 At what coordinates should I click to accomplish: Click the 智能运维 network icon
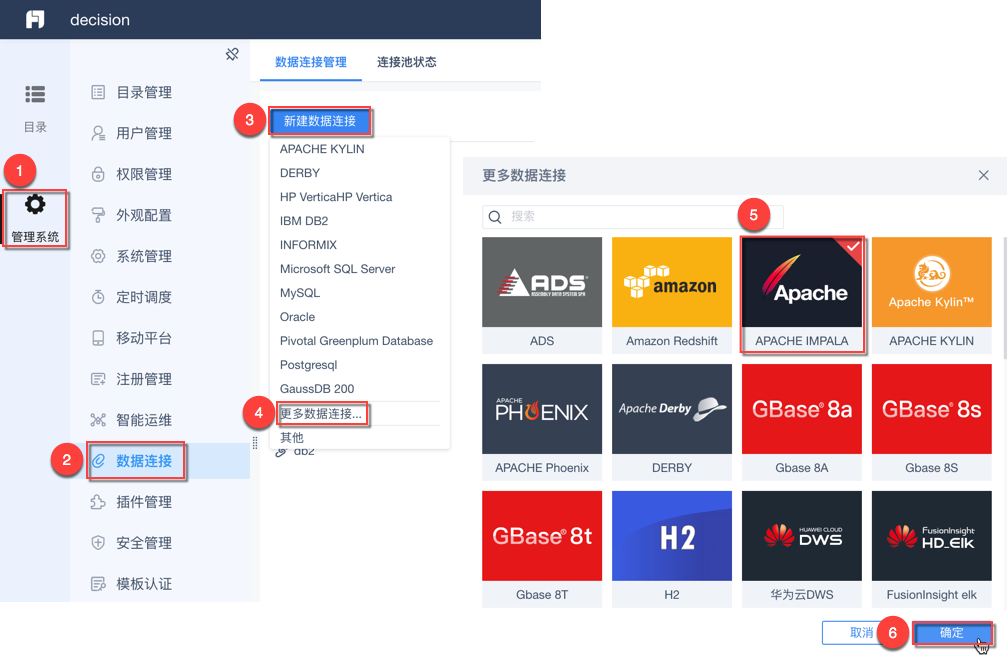click(98, 420)
